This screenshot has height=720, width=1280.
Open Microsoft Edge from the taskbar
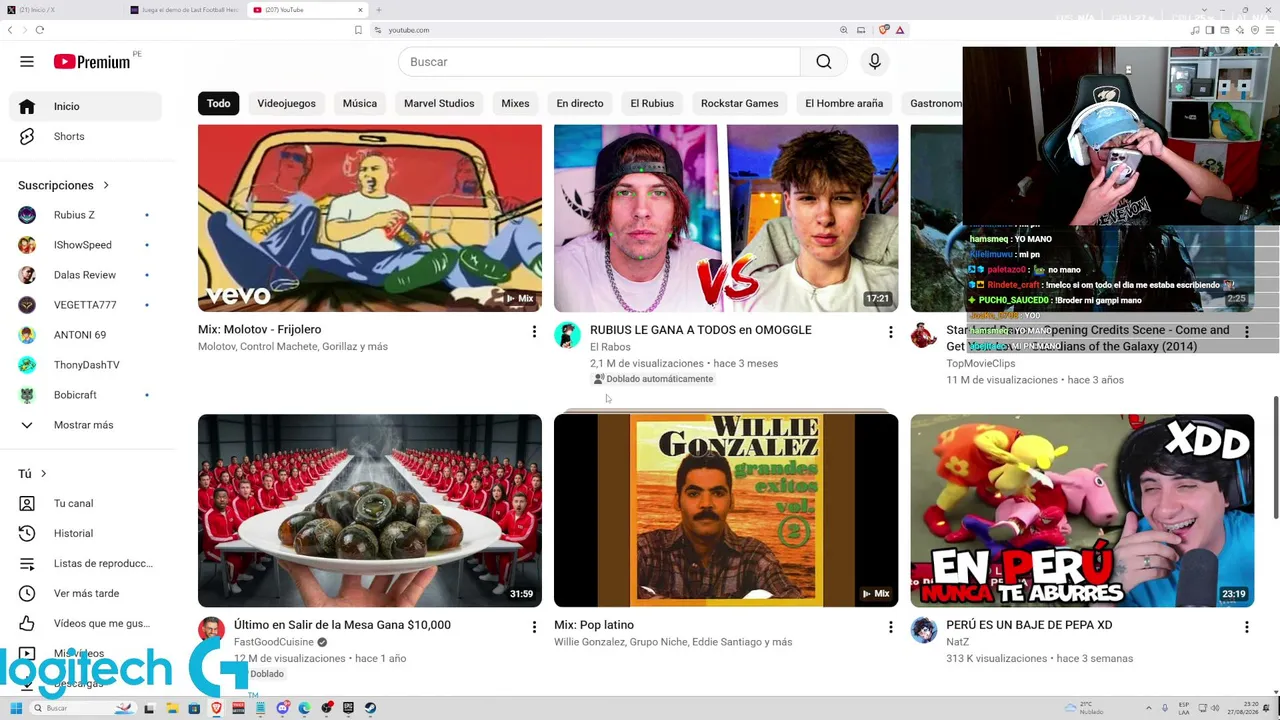point(304,708)
